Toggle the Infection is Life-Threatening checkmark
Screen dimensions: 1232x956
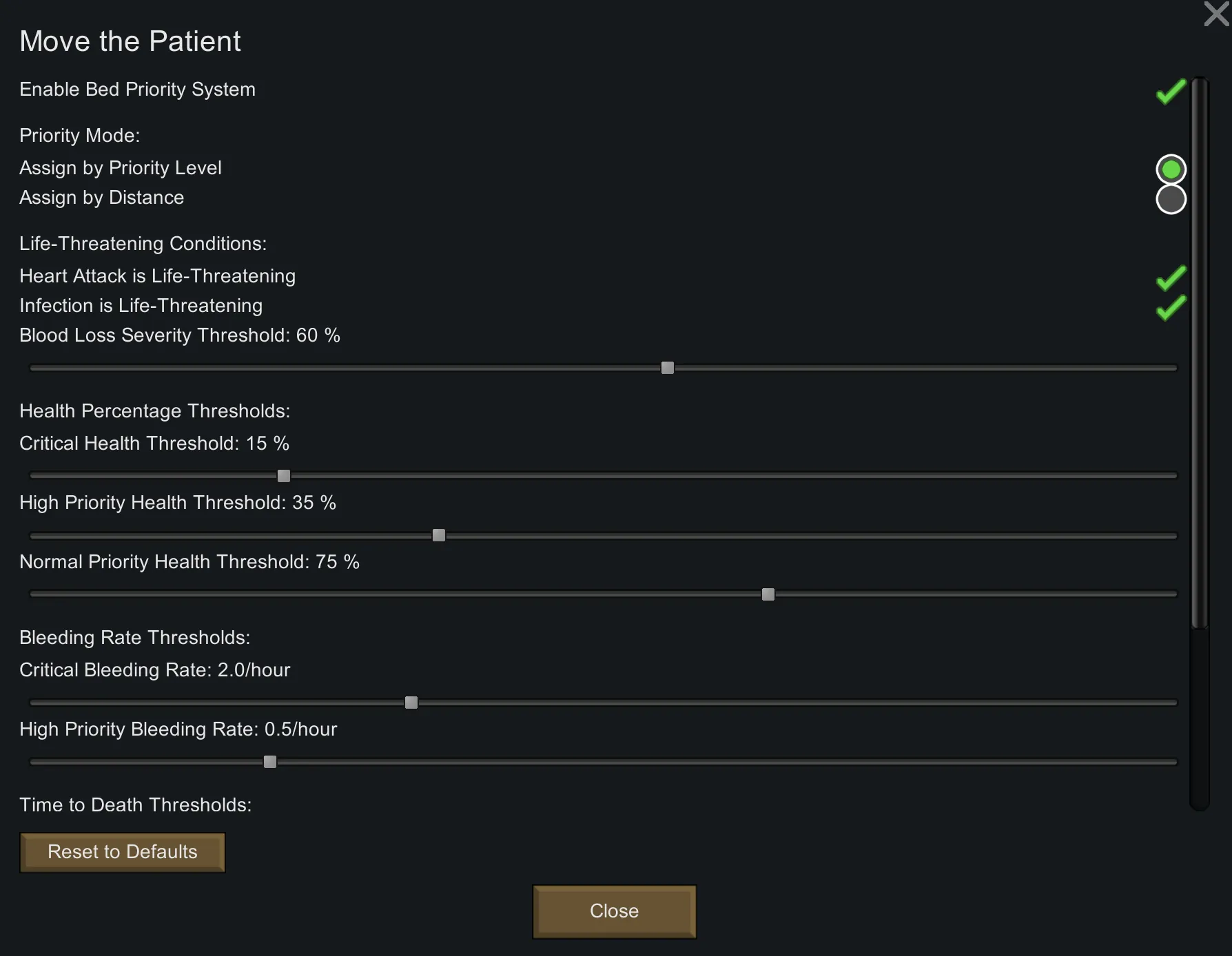click(x=1171, y=308)
